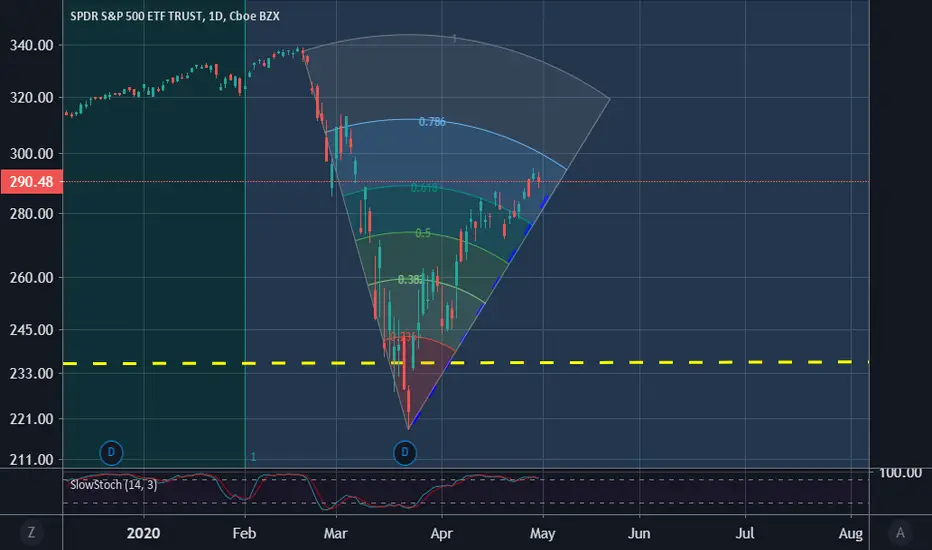Click the 245.00 price axis label
This screenshot has height=550, width=932.
coord(32,330)
